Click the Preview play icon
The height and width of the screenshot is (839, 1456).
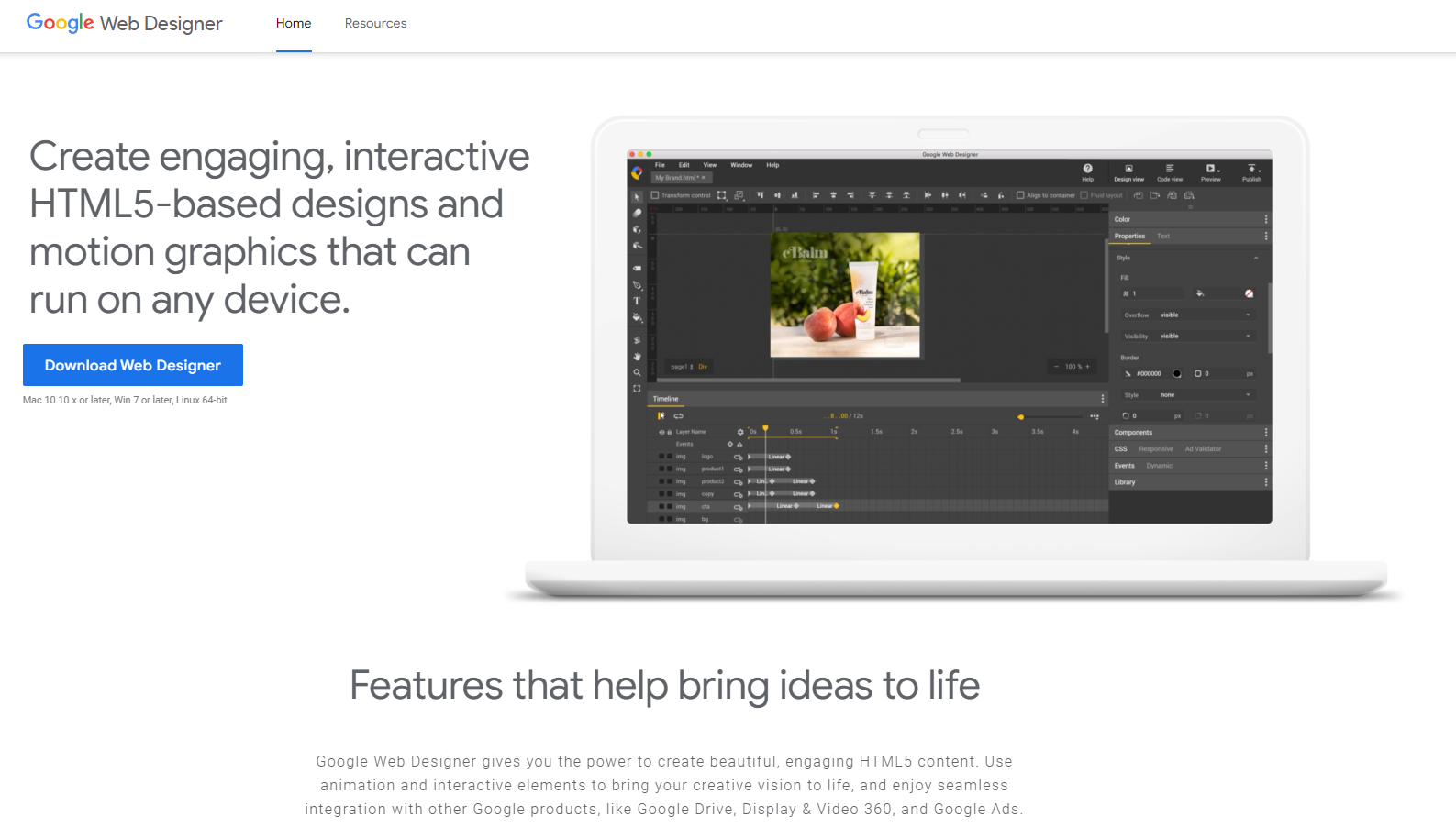[1211, 169]
